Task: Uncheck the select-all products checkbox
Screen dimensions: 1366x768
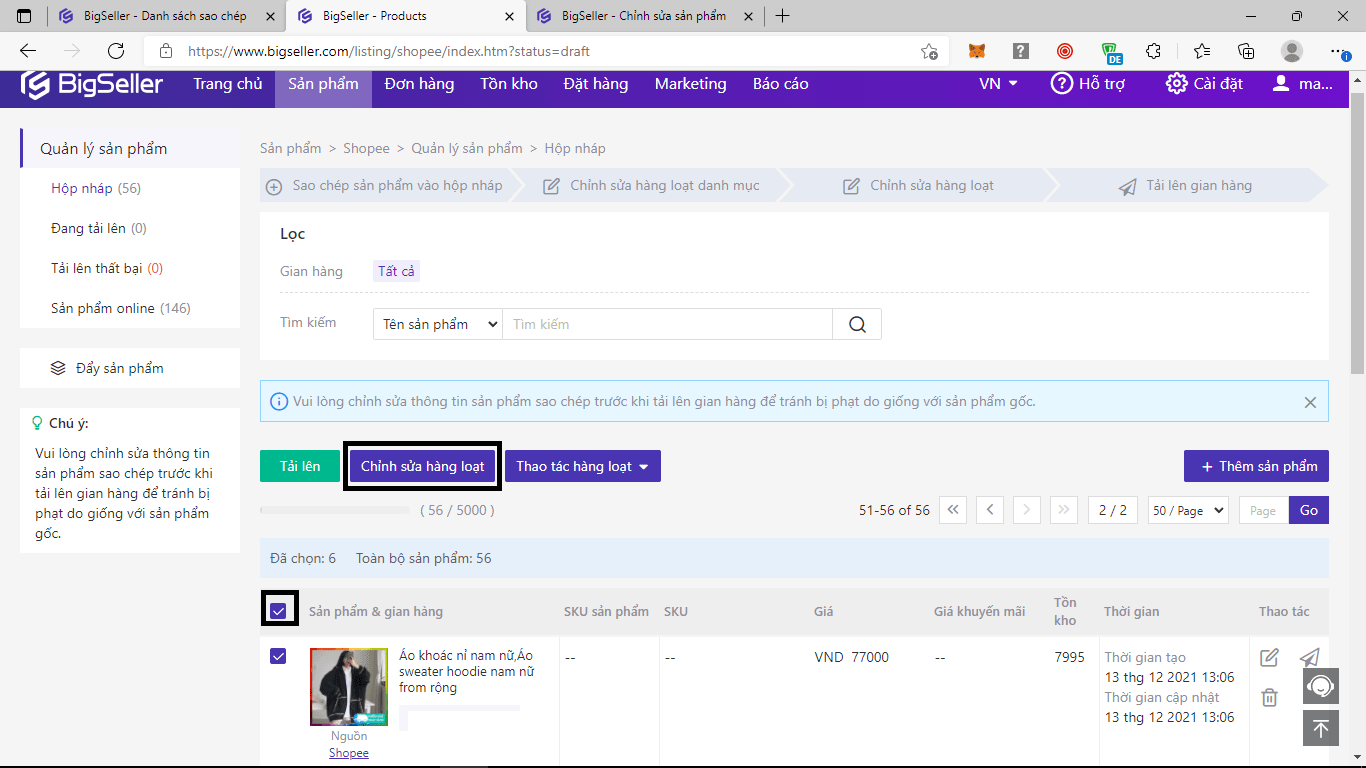Action: click(x=279, y=609)
